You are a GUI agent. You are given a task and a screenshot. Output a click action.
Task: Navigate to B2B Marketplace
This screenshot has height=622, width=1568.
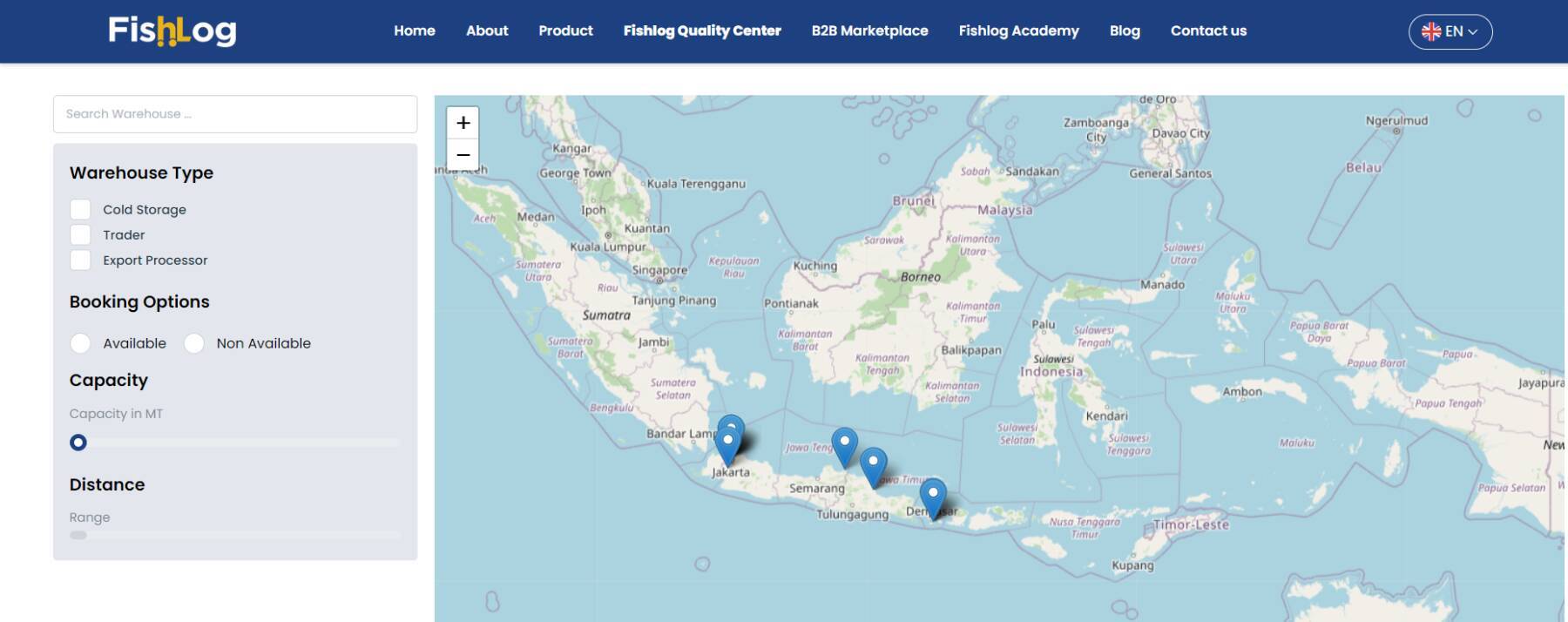pyautogui.click(x=870, y=30)
